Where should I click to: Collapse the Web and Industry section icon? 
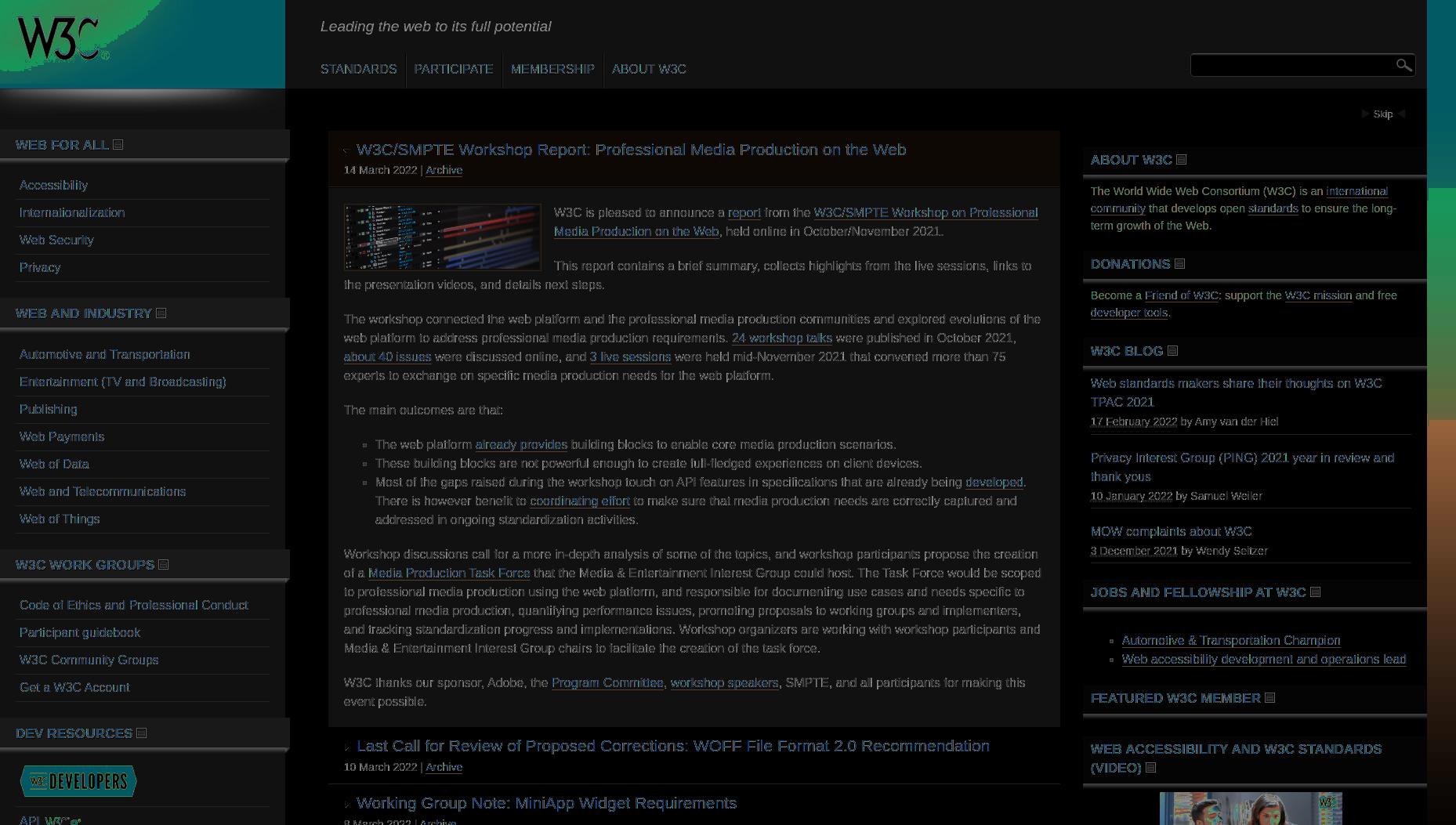[161, 313]
